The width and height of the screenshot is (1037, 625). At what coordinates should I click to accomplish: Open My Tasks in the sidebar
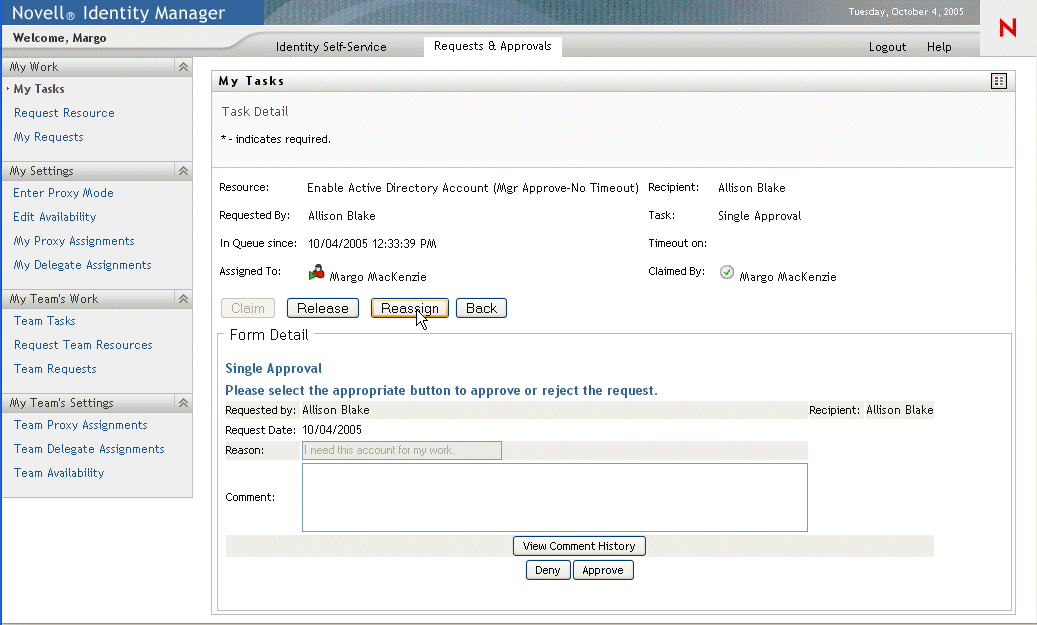[39, 89]
